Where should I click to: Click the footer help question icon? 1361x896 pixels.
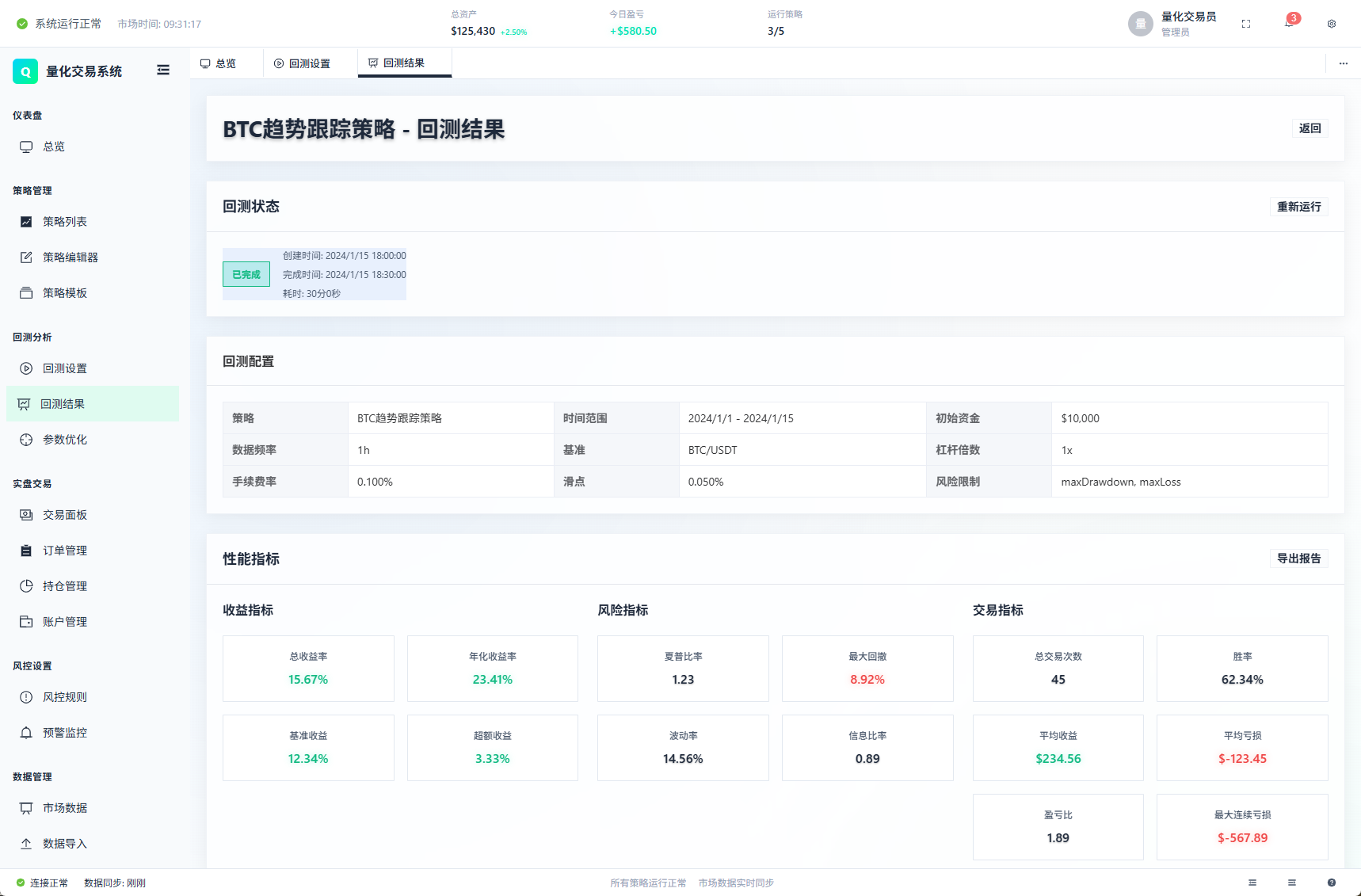pos(1332,883)
